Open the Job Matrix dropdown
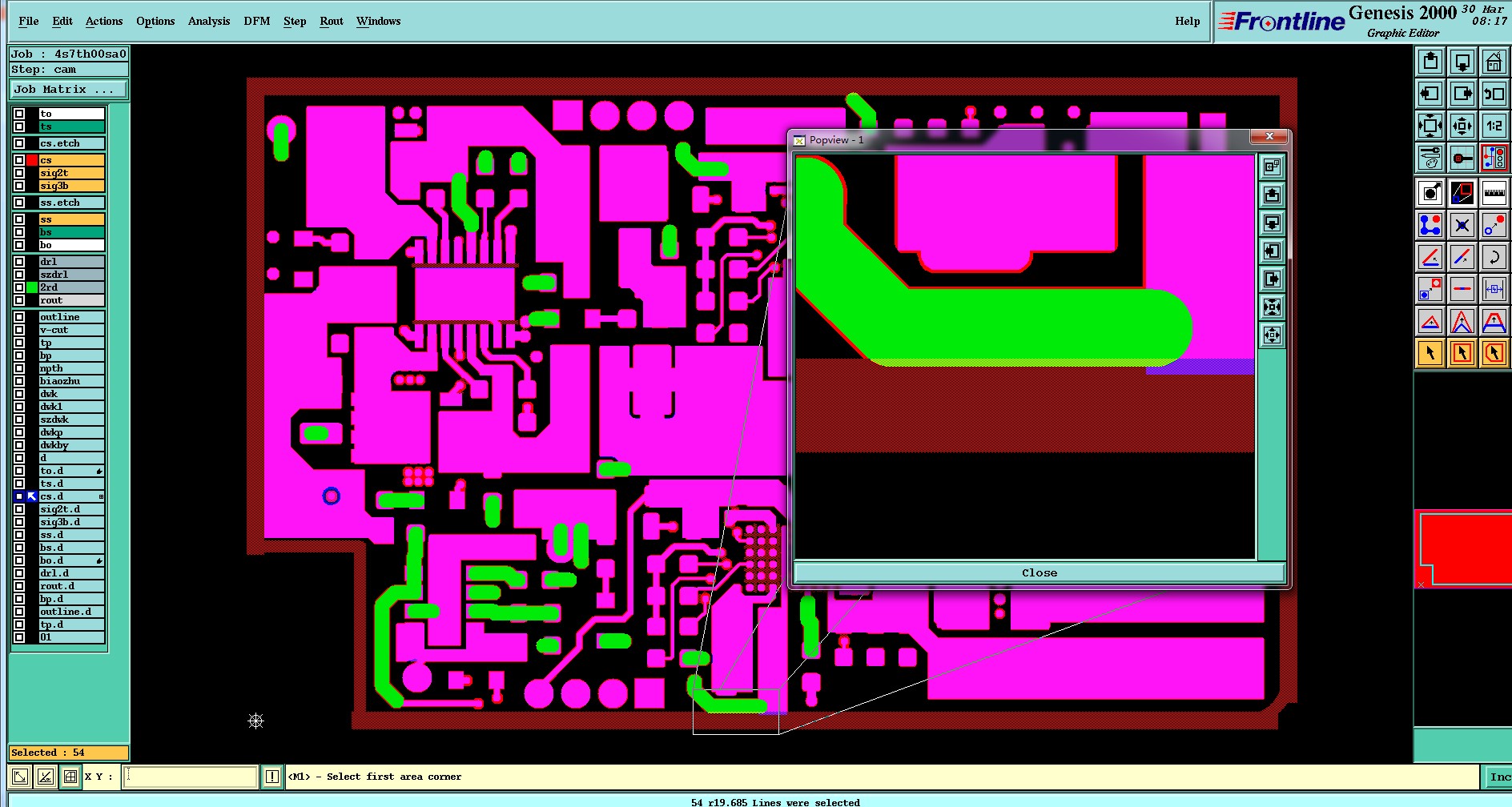Image resolution: width=1512 pixels, height=807 pixels. [x=69, y=90]
